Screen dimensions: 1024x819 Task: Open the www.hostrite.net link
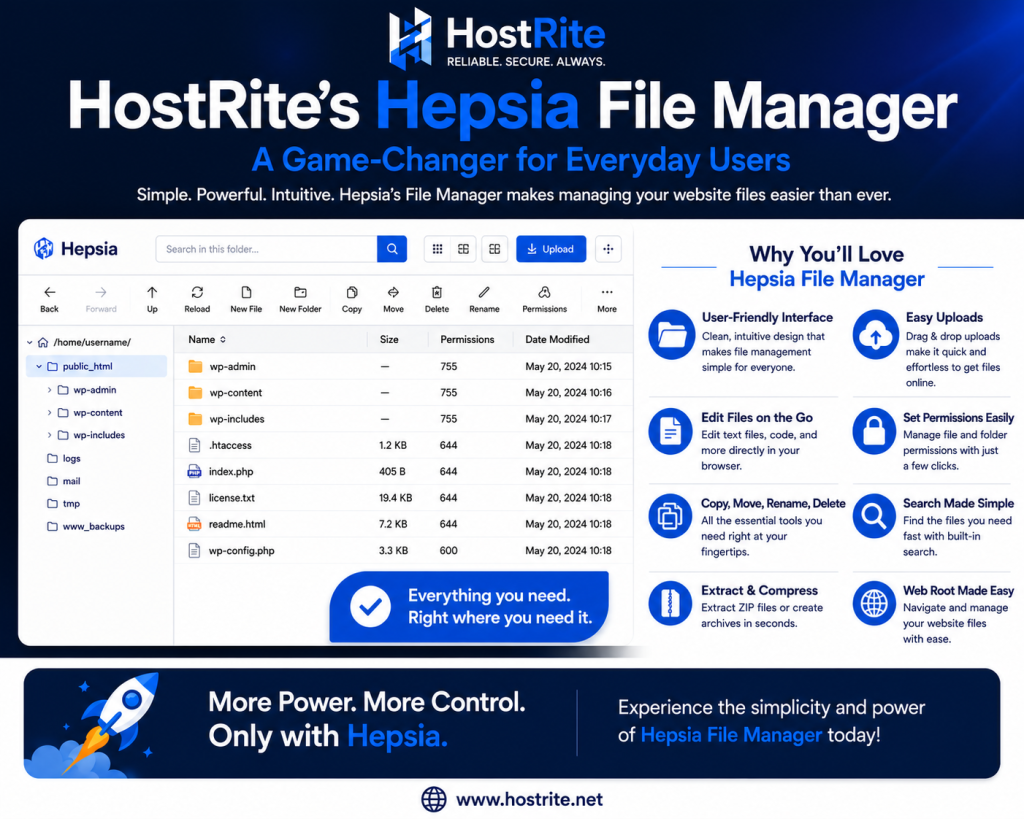[529, 799]
